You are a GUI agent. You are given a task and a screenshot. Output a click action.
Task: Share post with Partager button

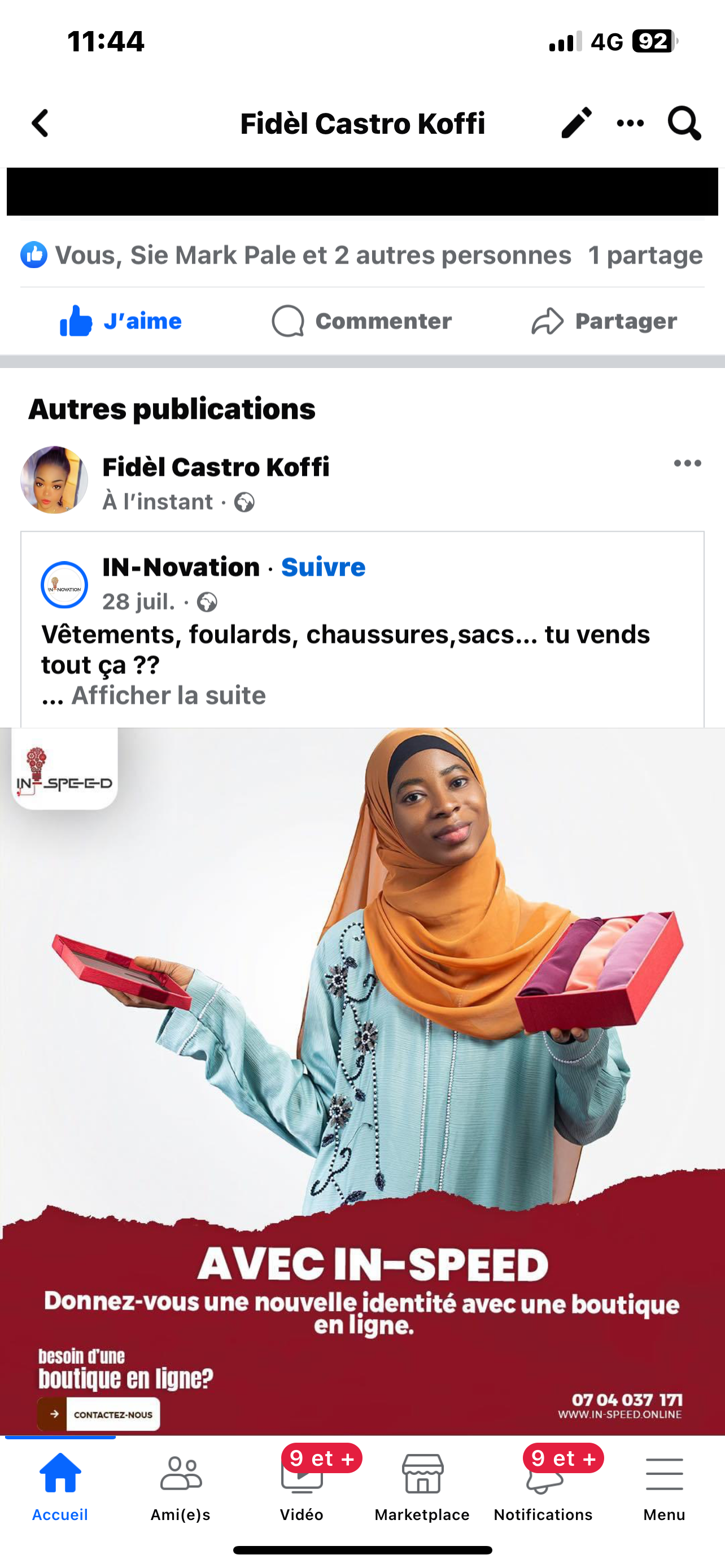604,321
